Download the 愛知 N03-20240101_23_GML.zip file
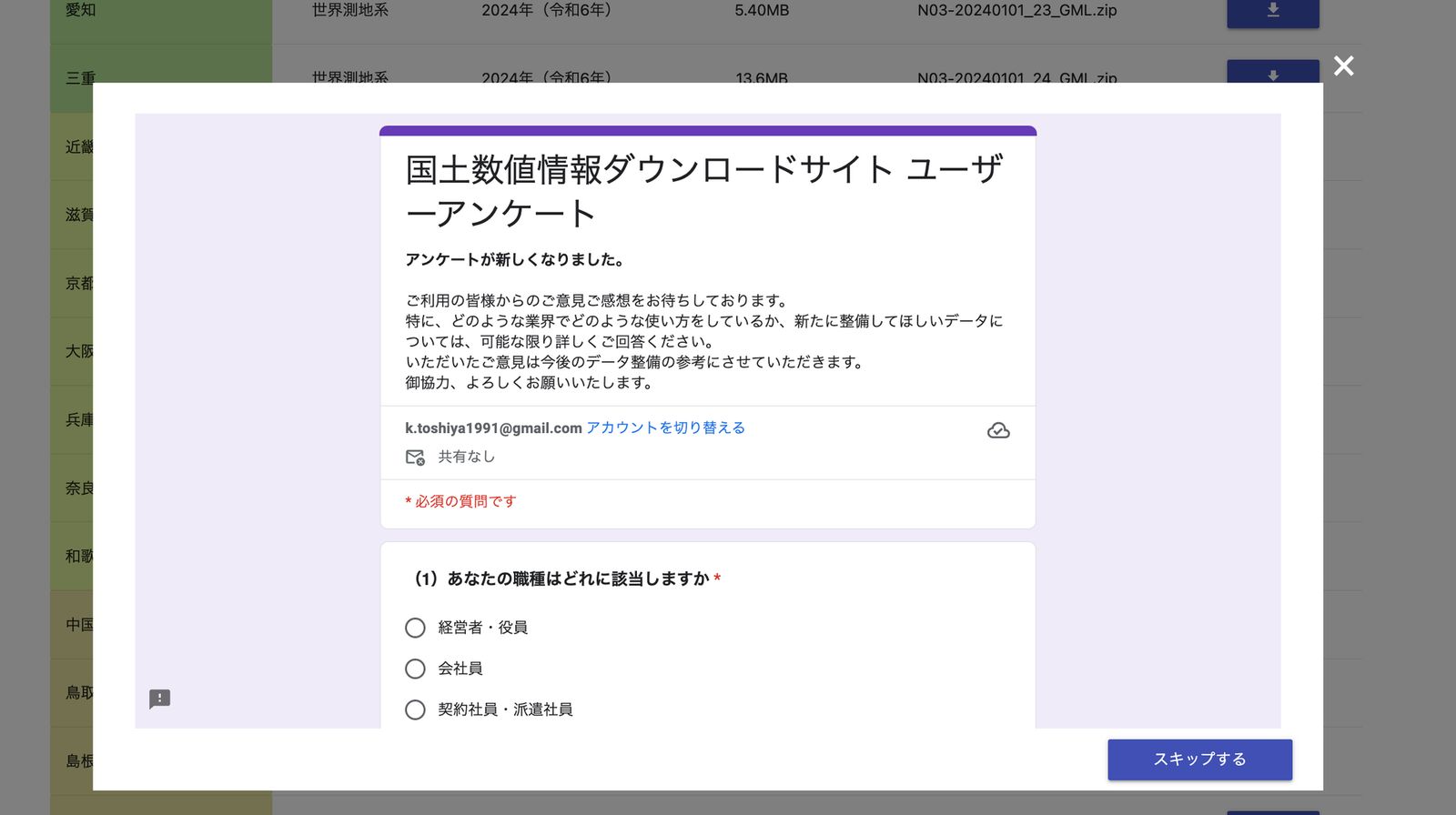Viewport: 1456px width, 815px height. click(x=1272, y=12)
